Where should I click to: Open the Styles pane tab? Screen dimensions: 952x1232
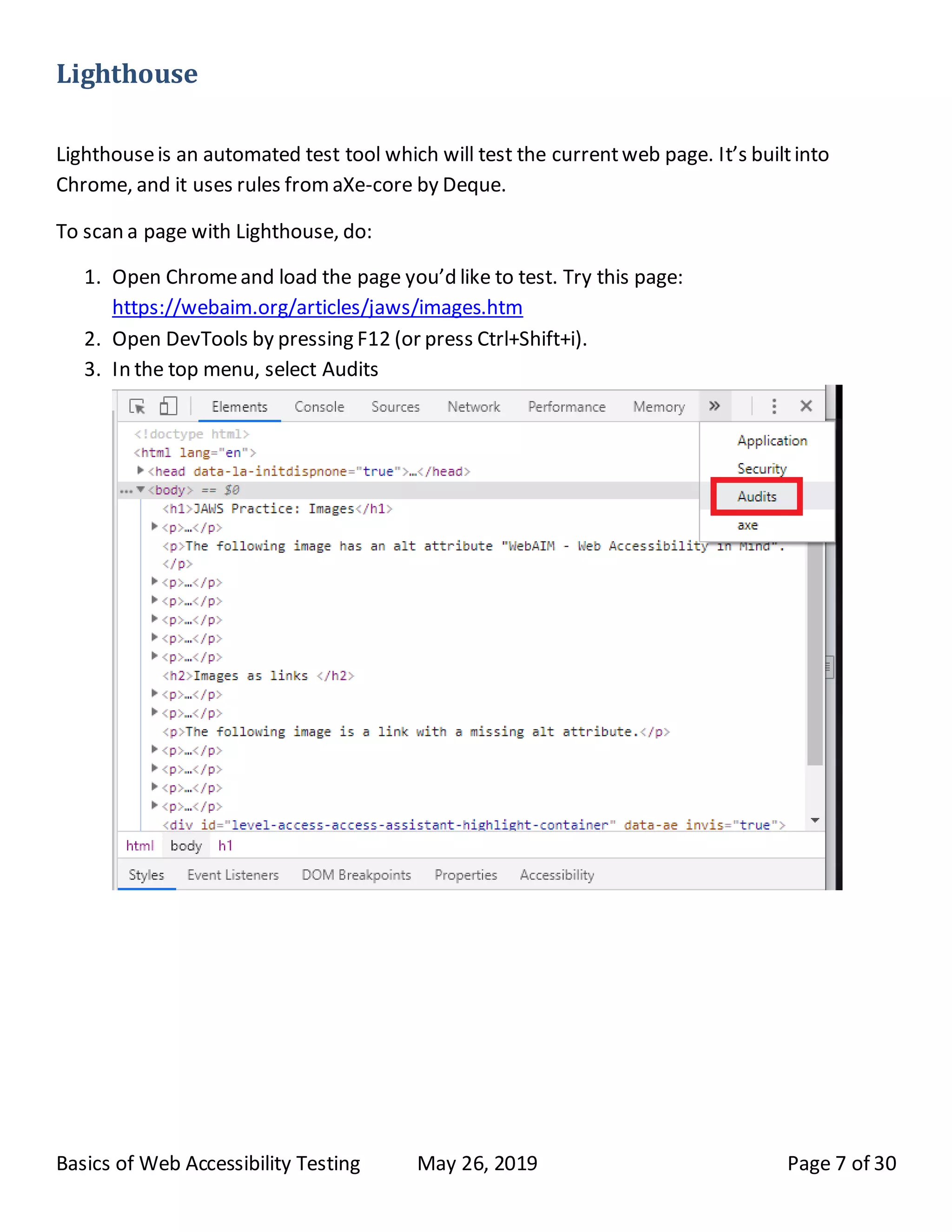[x=146, y=875]
